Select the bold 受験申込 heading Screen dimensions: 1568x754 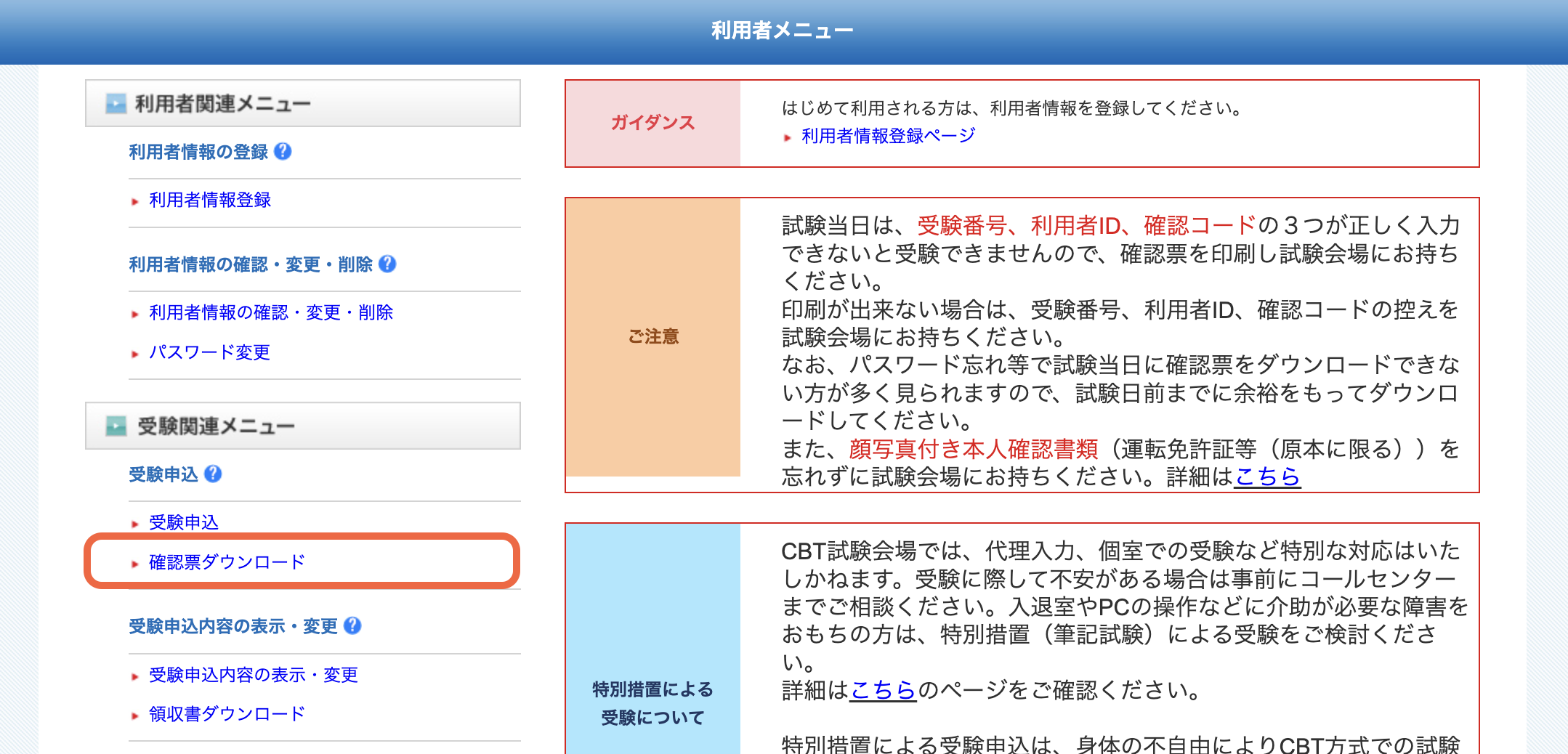click(163, 474)
